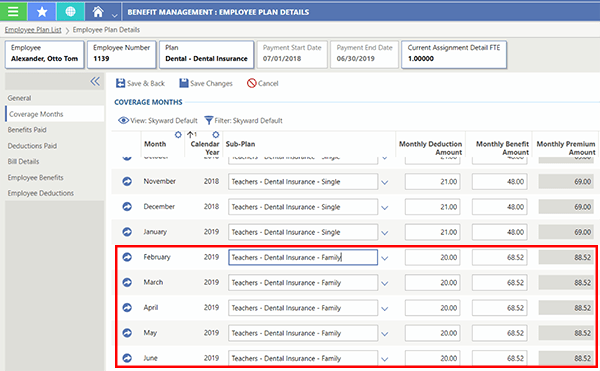Open the favorites star menu

point(42,12)
